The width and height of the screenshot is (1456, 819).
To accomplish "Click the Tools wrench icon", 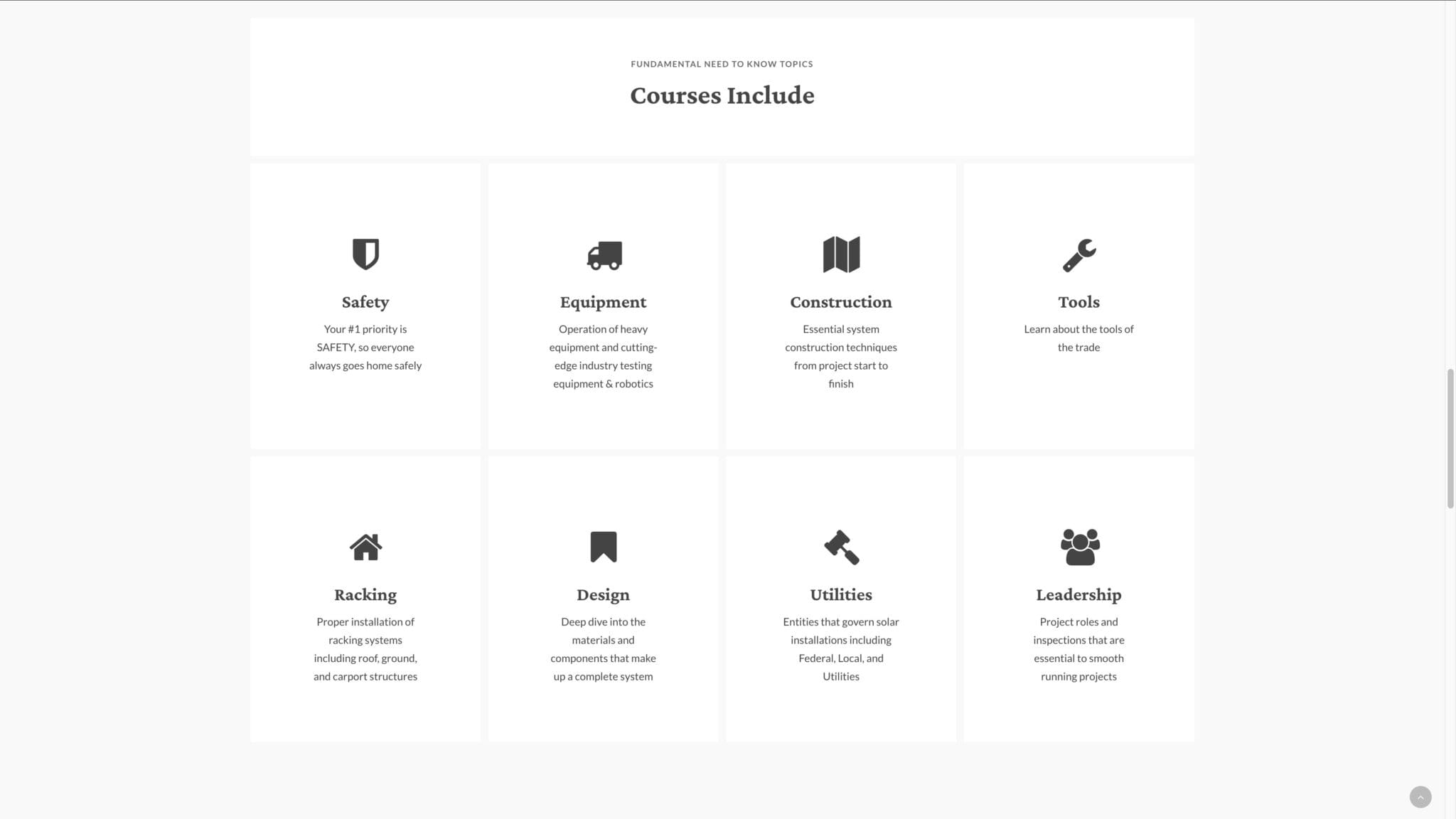I will [x=1078, y=255].
